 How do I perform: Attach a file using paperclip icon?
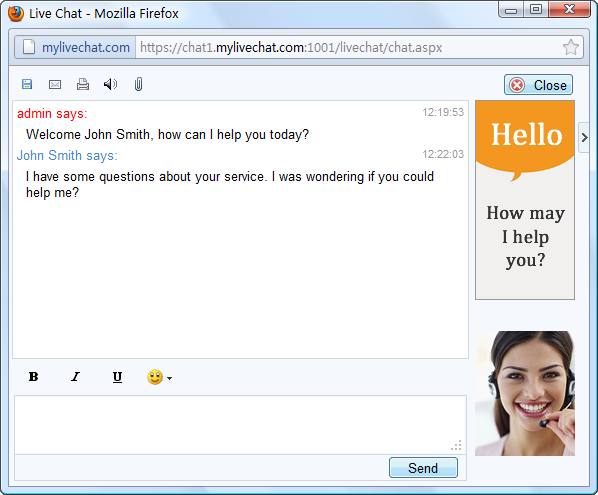click(138, 84)
